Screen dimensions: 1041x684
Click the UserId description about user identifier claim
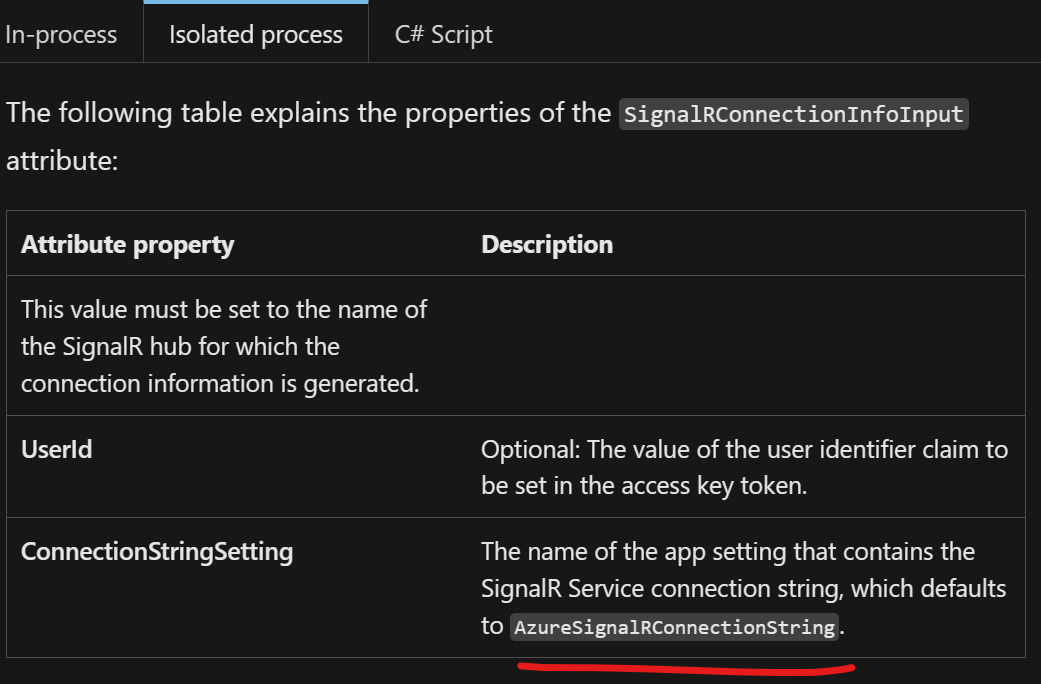(x=745, y=468)
